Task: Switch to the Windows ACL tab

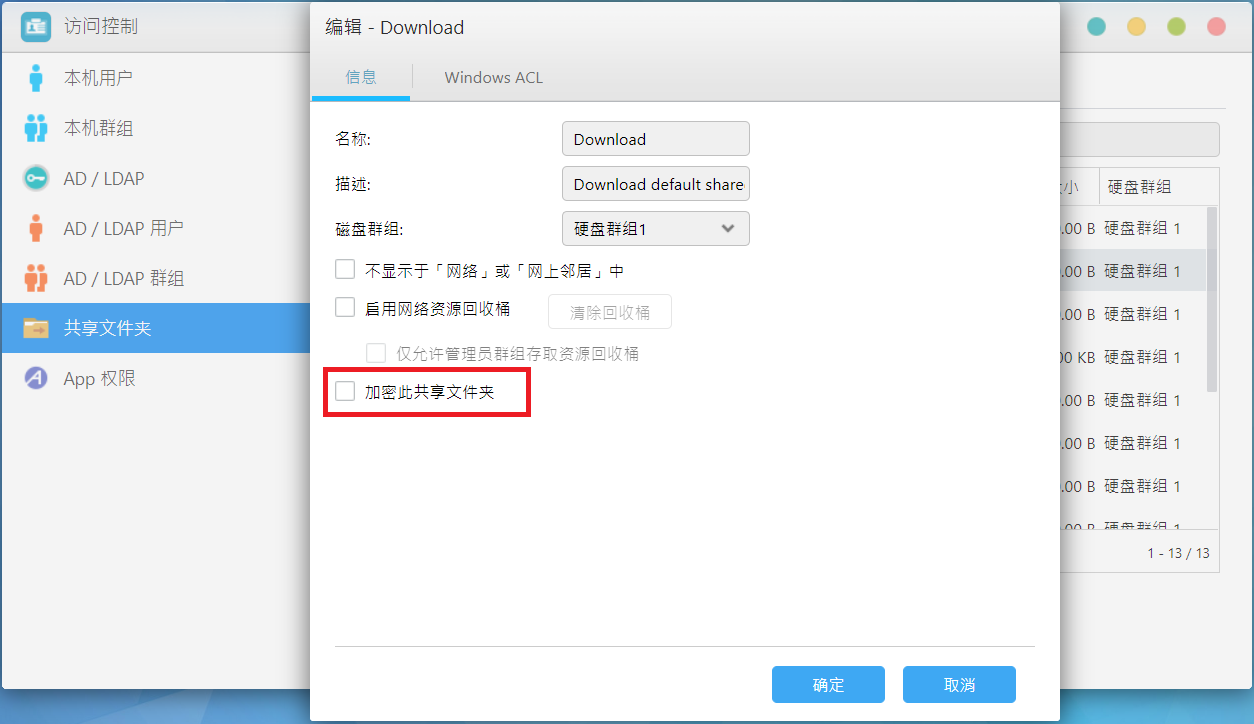Action: pos(494,77)
